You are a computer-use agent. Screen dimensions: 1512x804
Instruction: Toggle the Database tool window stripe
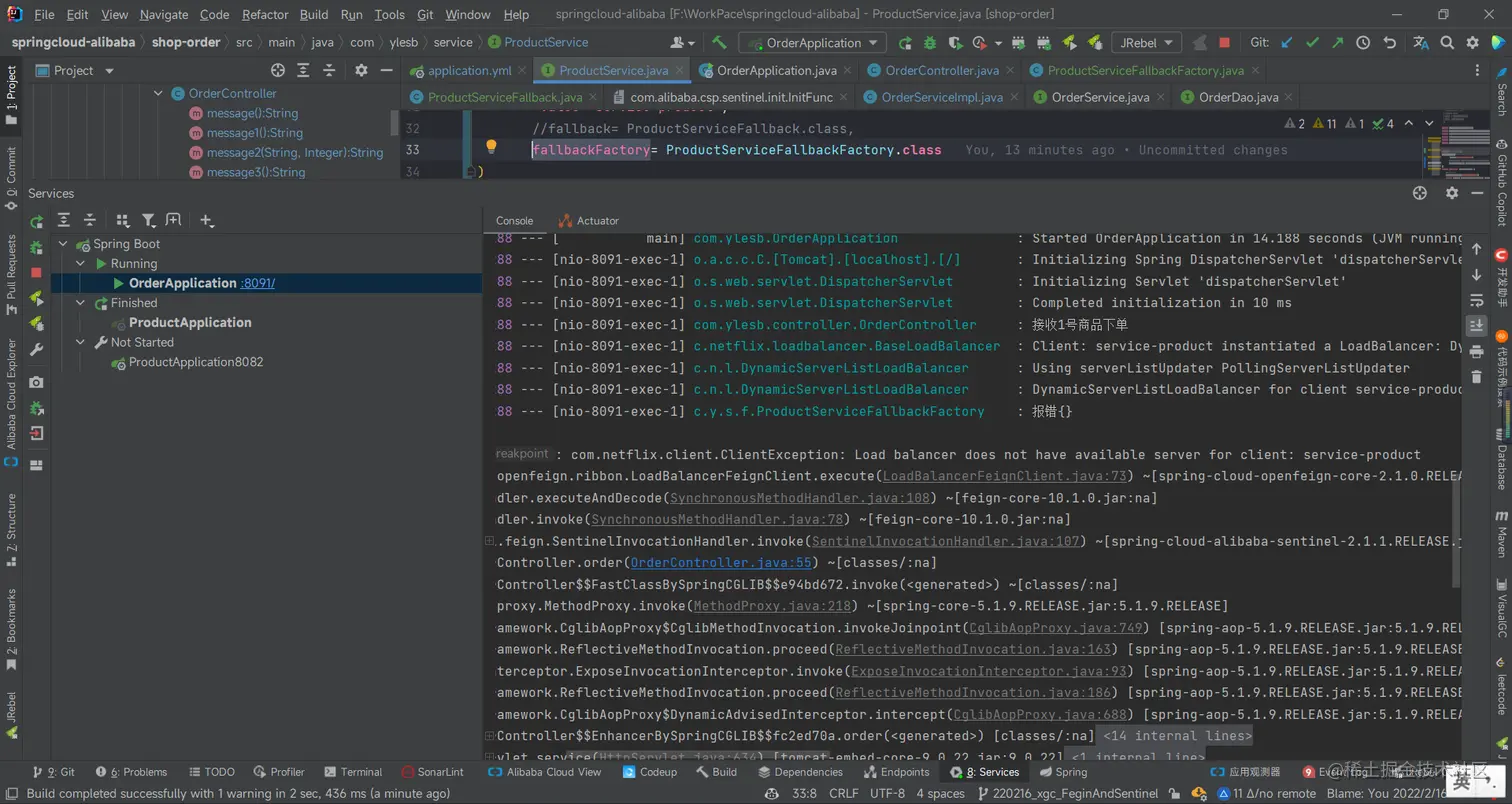1501,459
